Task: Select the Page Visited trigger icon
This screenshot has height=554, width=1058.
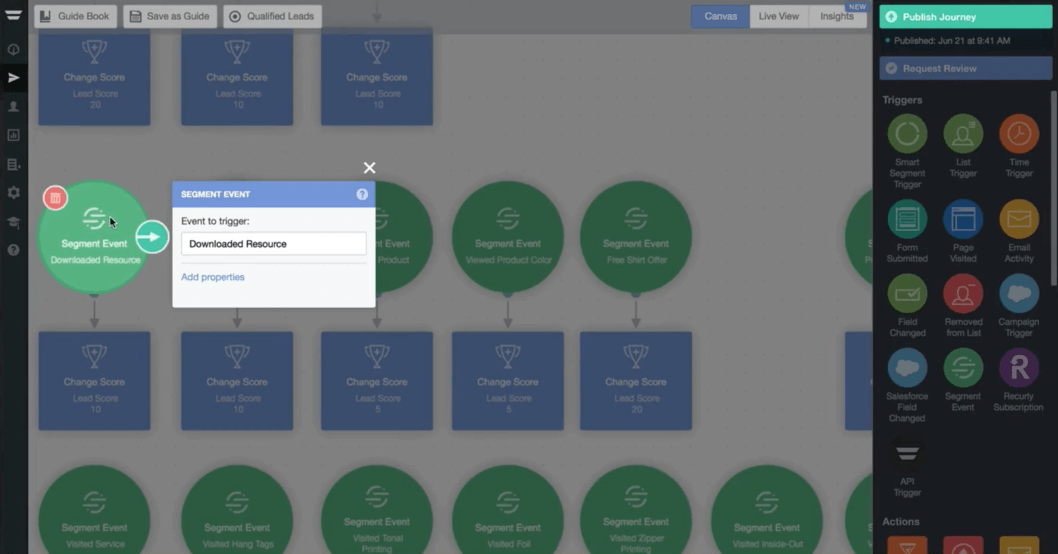Action: (x=963, y=219)
